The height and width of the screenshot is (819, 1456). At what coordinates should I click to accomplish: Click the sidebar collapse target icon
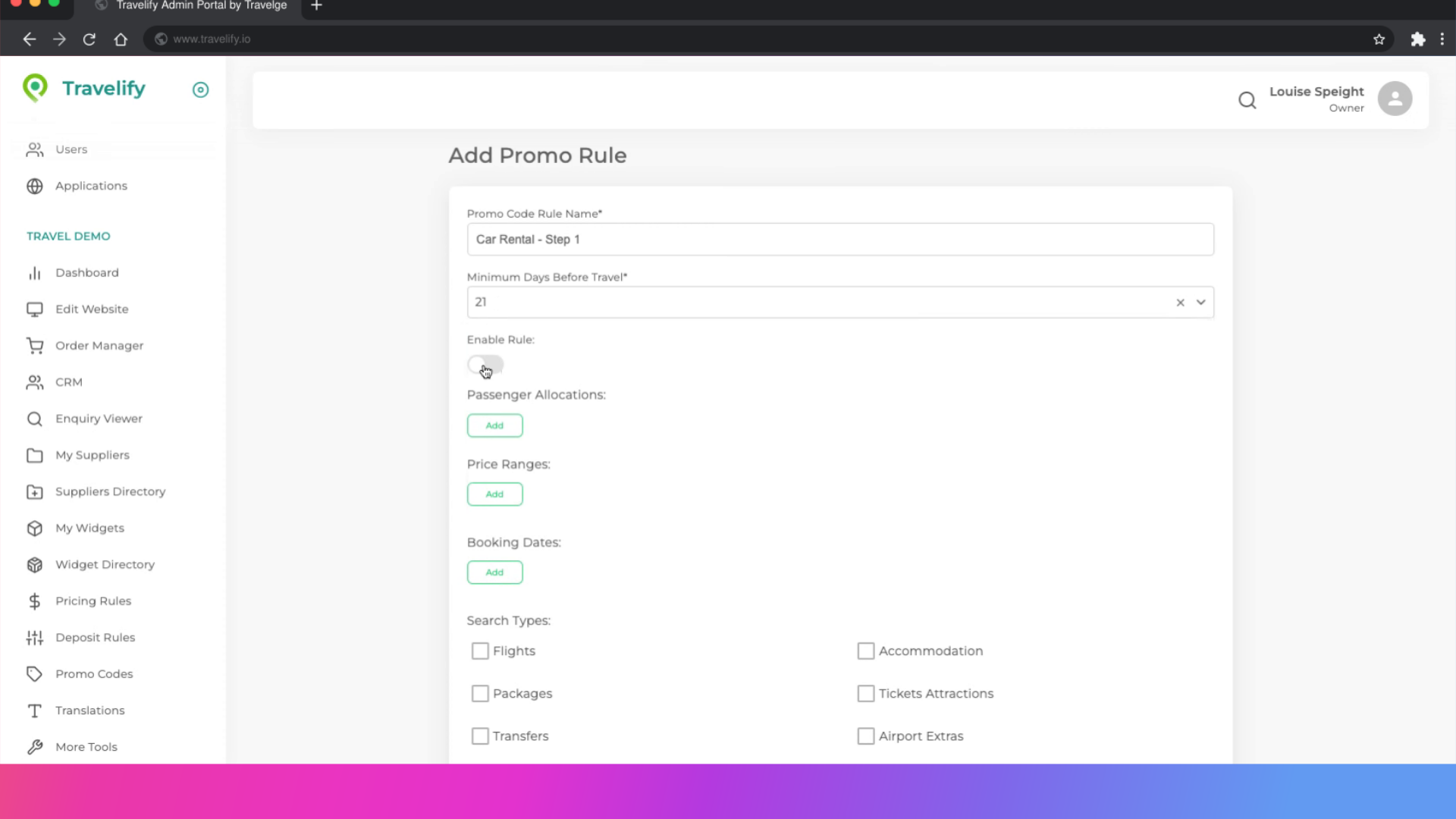click(x=200, y=90)
